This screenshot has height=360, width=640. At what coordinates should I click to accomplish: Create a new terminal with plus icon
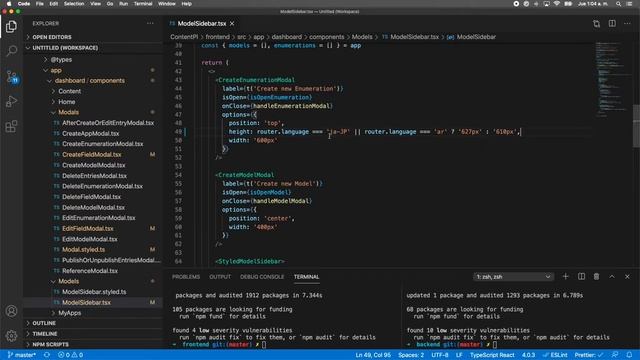[x=565, y=277]
